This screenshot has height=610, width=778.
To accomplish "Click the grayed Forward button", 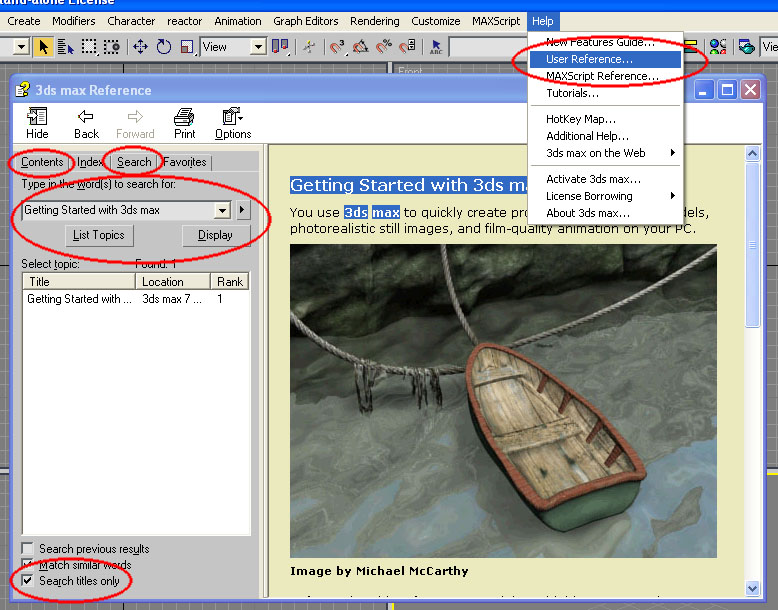I will [x=135, y=123].
